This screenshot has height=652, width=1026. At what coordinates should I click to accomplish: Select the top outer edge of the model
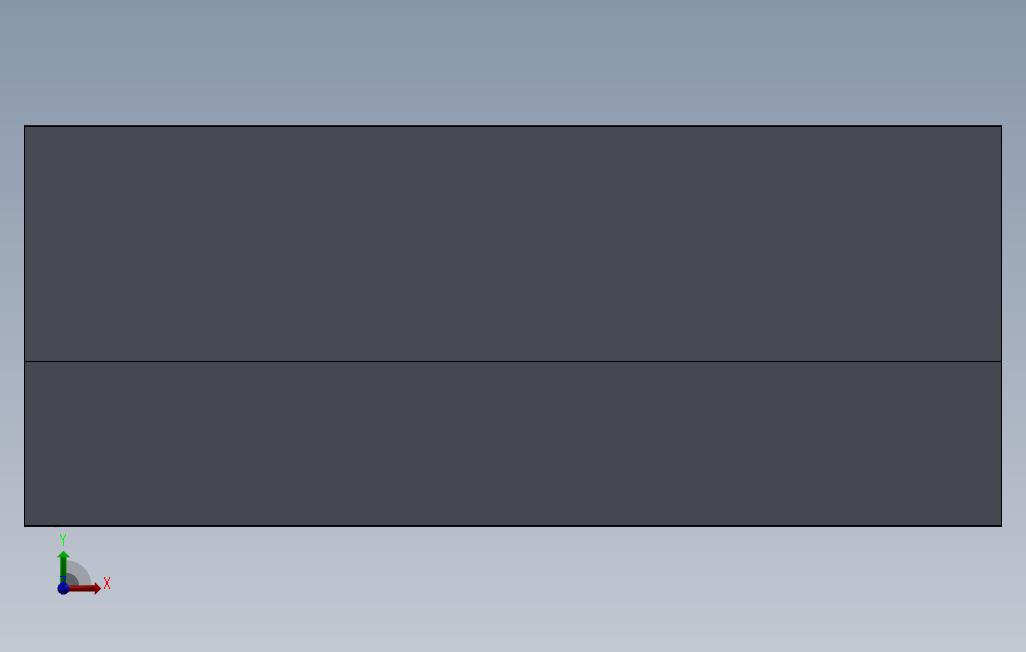[x=513, y=126]
